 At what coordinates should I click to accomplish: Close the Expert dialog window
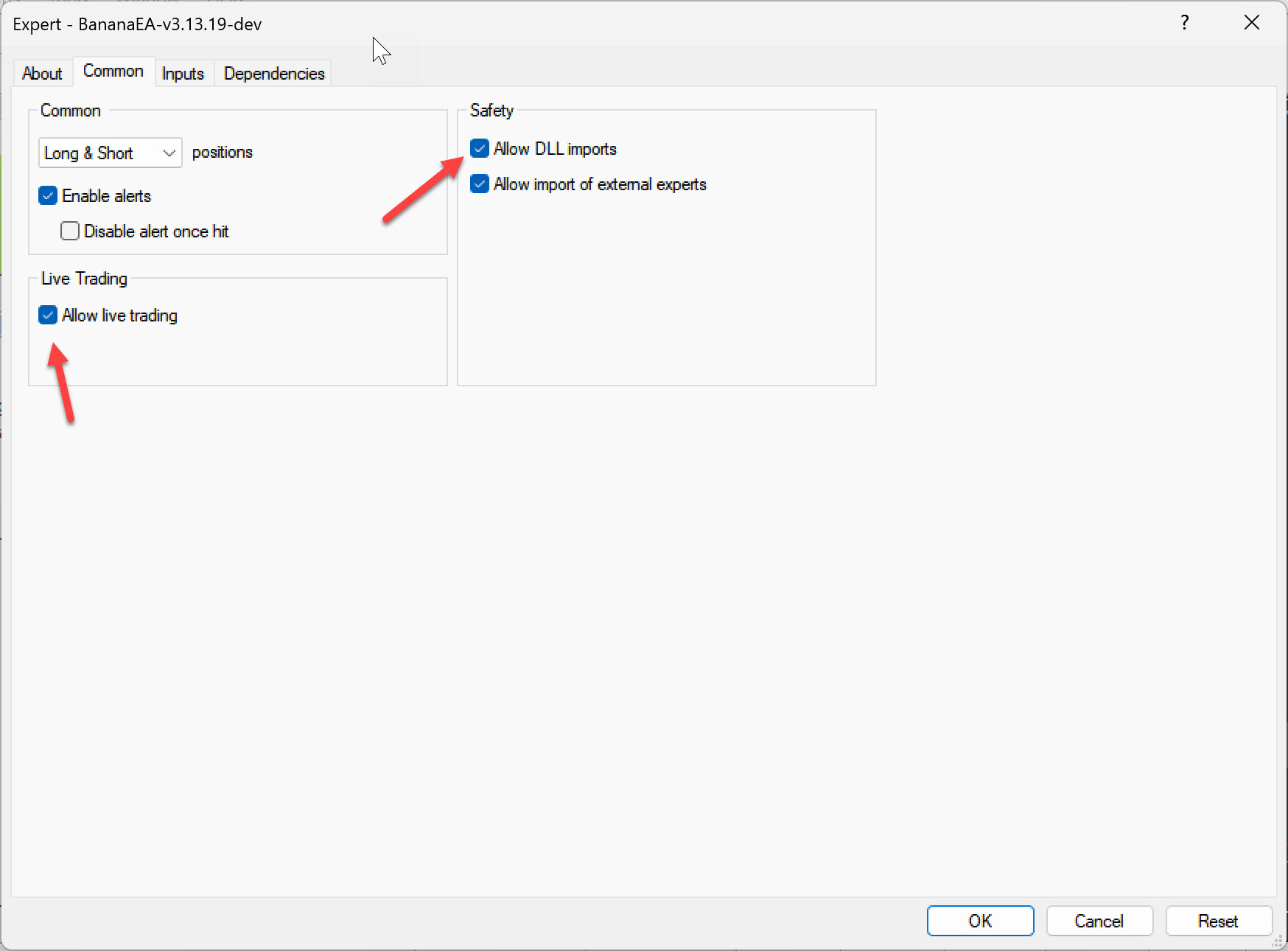click(x=1251, y=23)
